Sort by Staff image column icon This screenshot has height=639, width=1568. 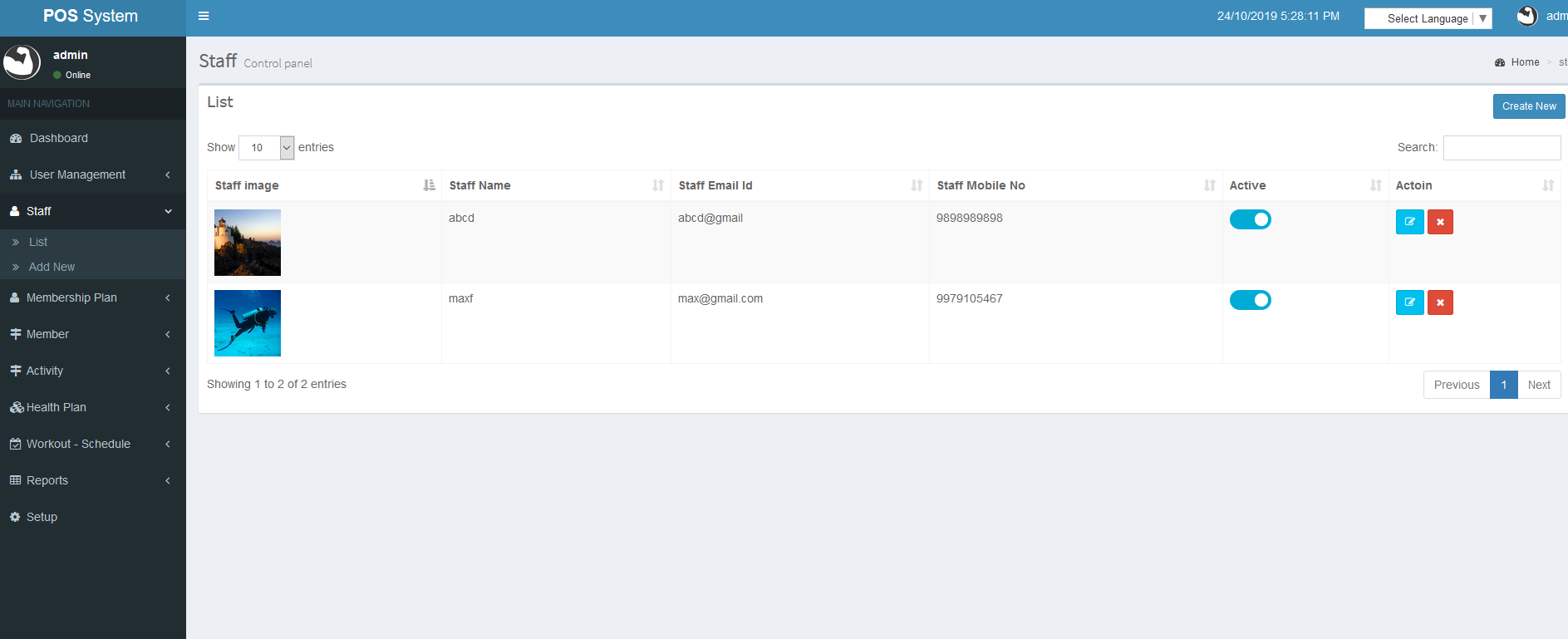point(429,185)
